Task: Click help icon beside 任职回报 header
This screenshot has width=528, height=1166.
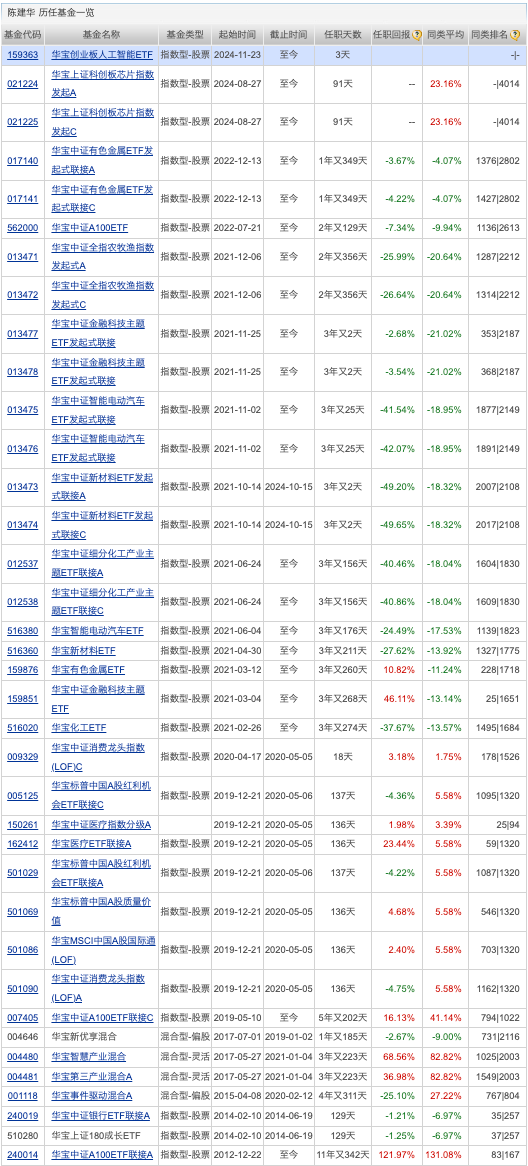Action: point(417,34)
